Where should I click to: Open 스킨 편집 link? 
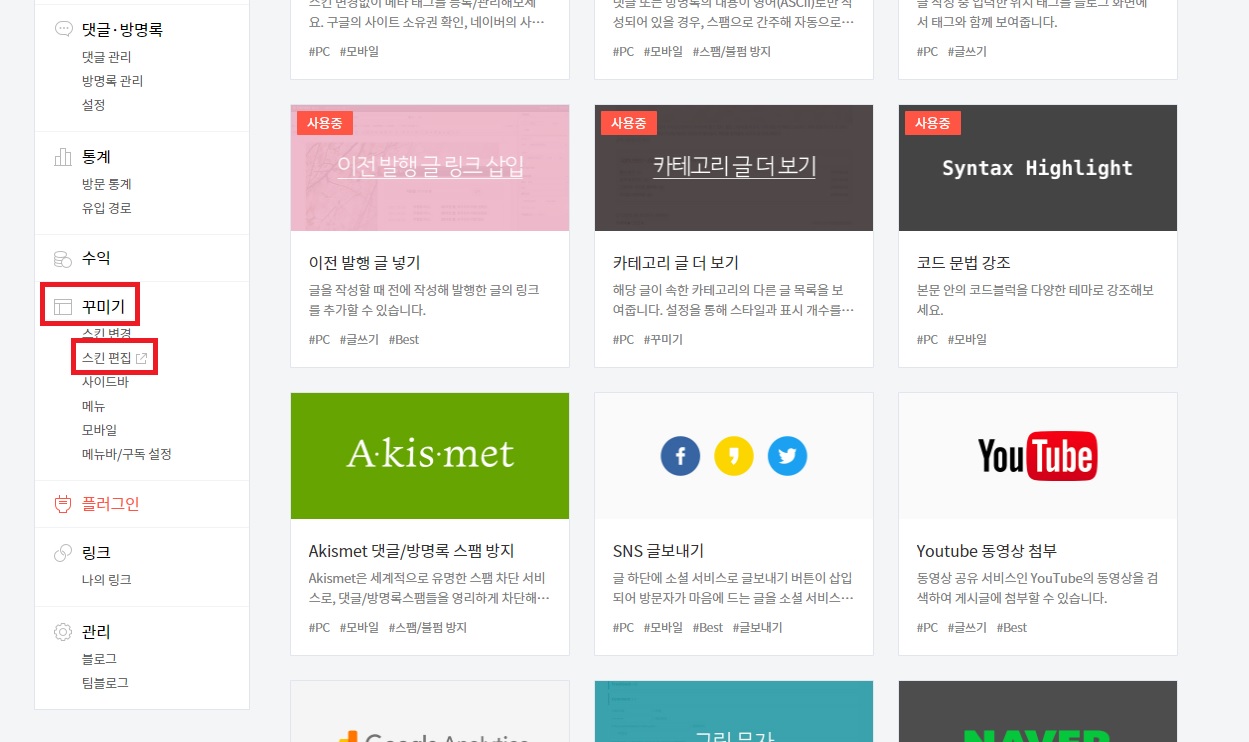click(107, 358)
